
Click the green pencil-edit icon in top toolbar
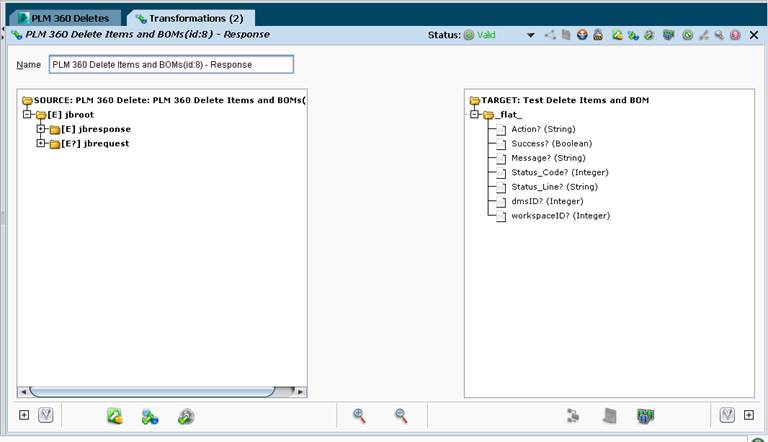point(617,35)
